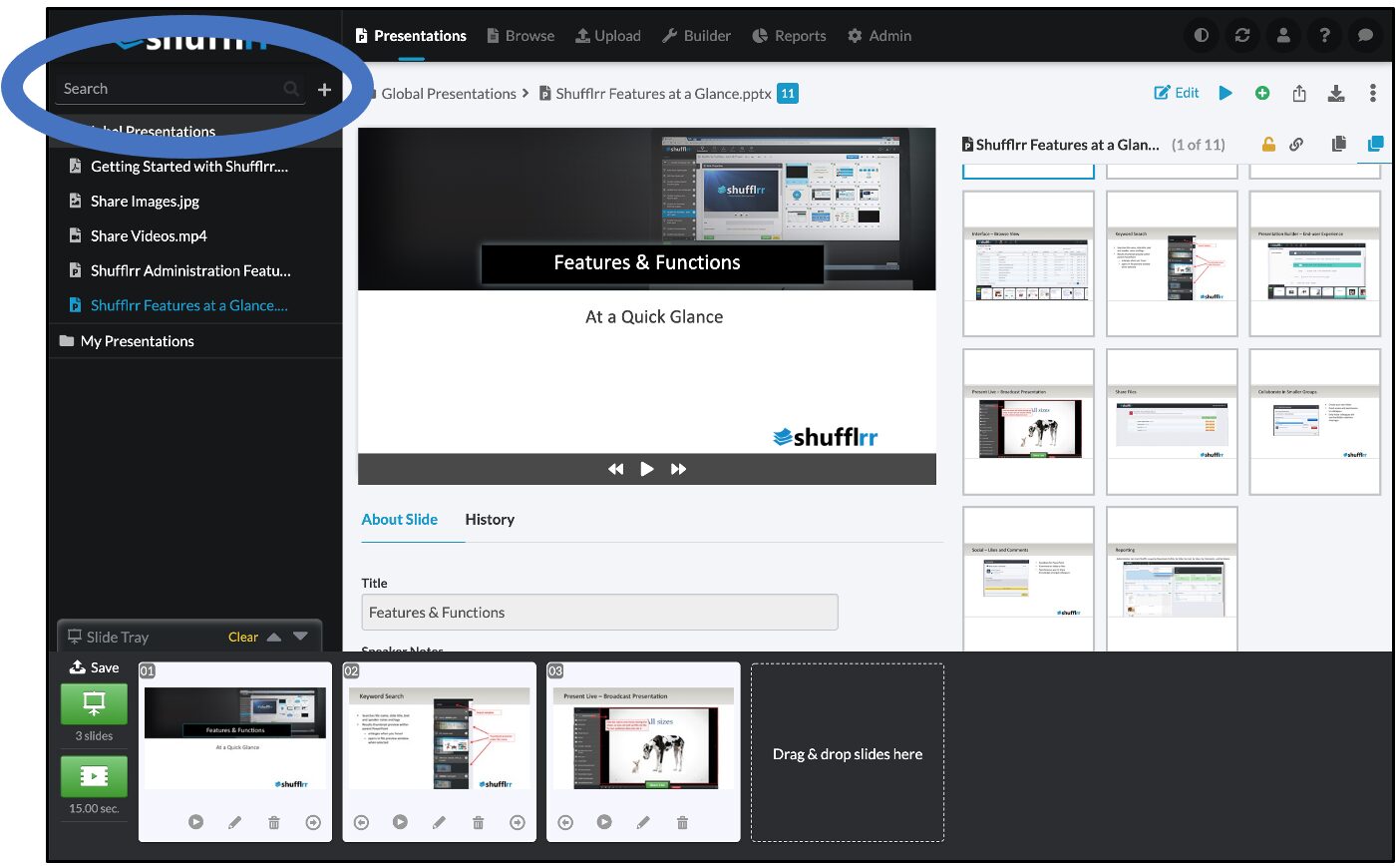The image size is (1400, 866).
Task: Rewind to the previous slide in the player
Action: [x=615, y=469]
